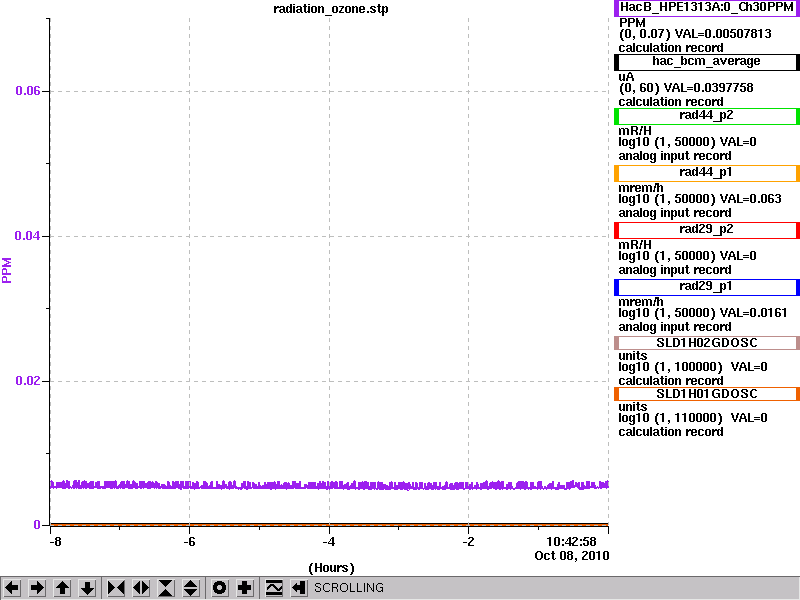
Task: Click the return-arrow scroll mode icon
Action: 299,588
